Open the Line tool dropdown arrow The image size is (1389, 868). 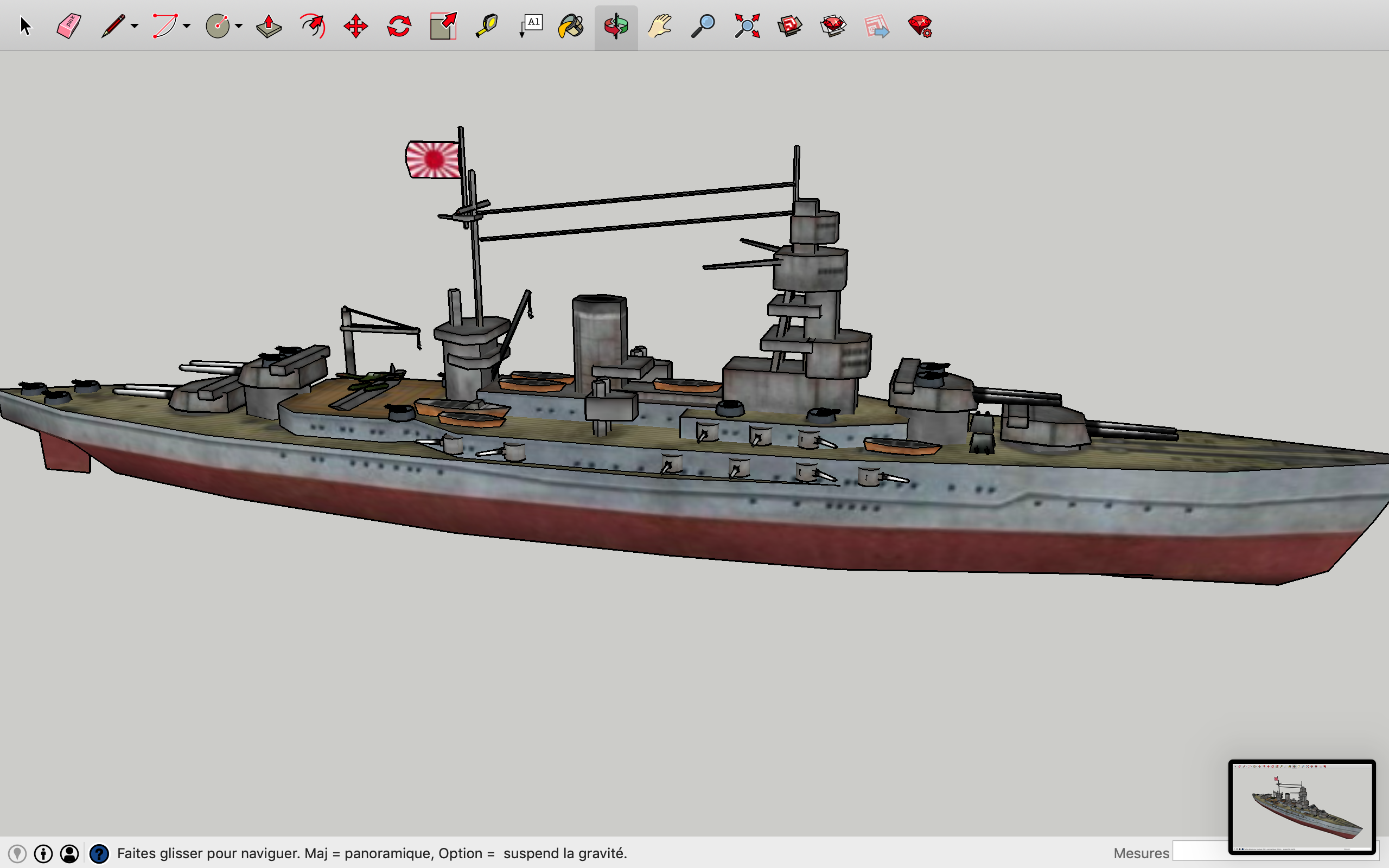[x=135, y=27]
